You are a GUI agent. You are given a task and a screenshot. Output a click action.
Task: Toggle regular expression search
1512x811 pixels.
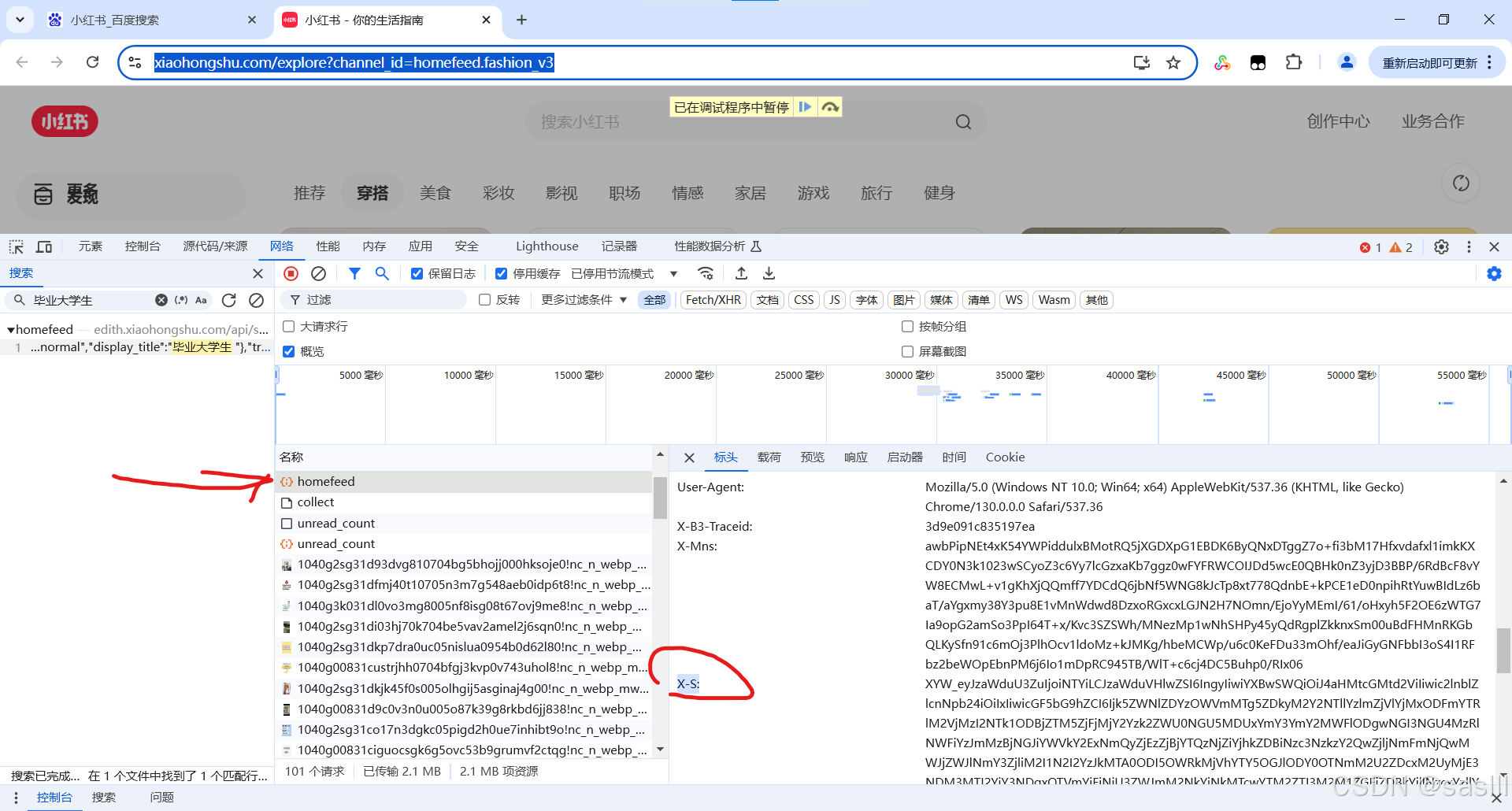tap(181, 300)
